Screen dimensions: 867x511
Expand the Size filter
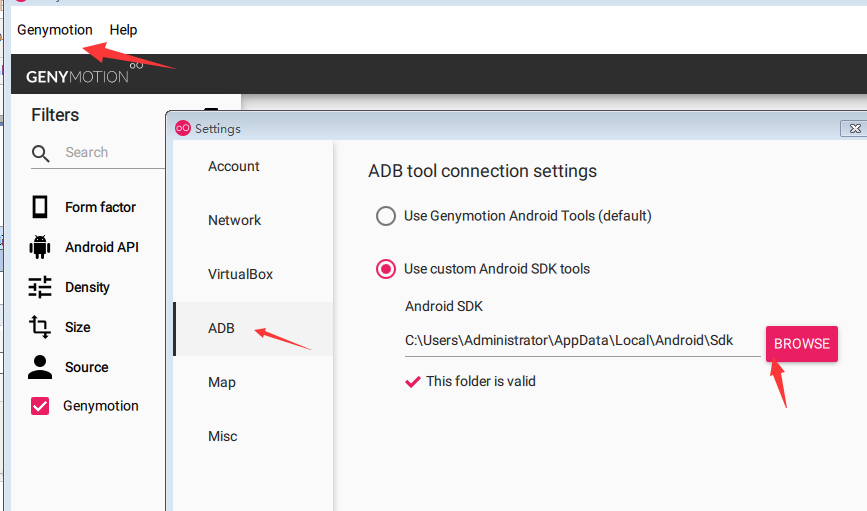pyautogui.click(x=77, y=327)
